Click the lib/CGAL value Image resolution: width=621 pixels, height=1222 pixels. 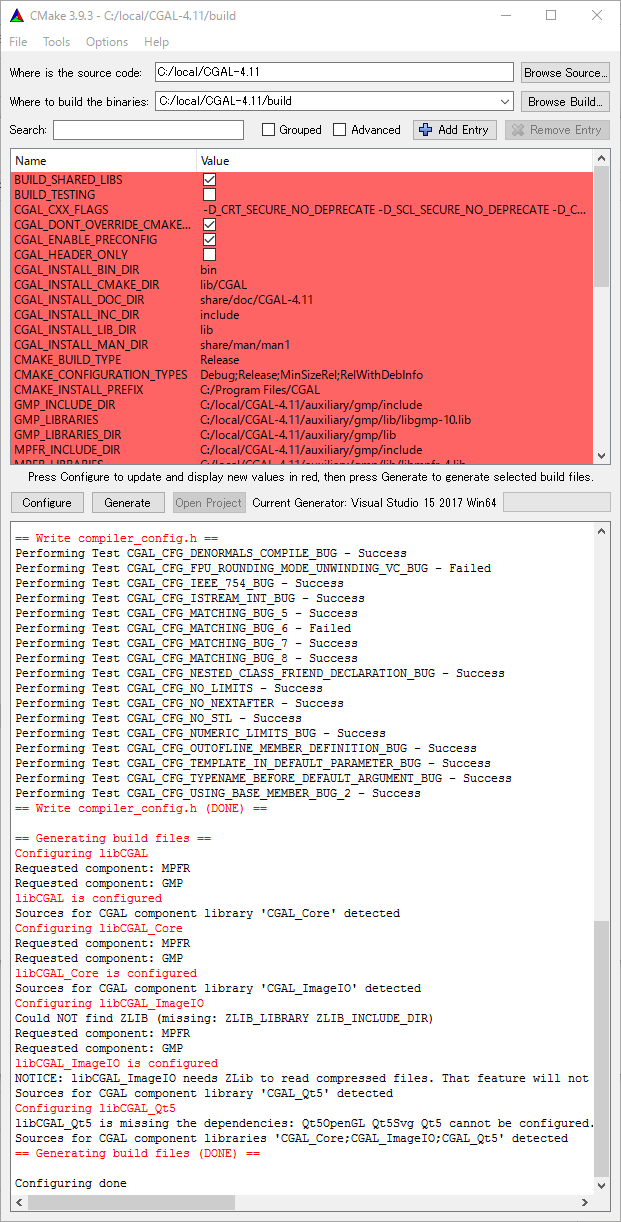click(223, 285)
